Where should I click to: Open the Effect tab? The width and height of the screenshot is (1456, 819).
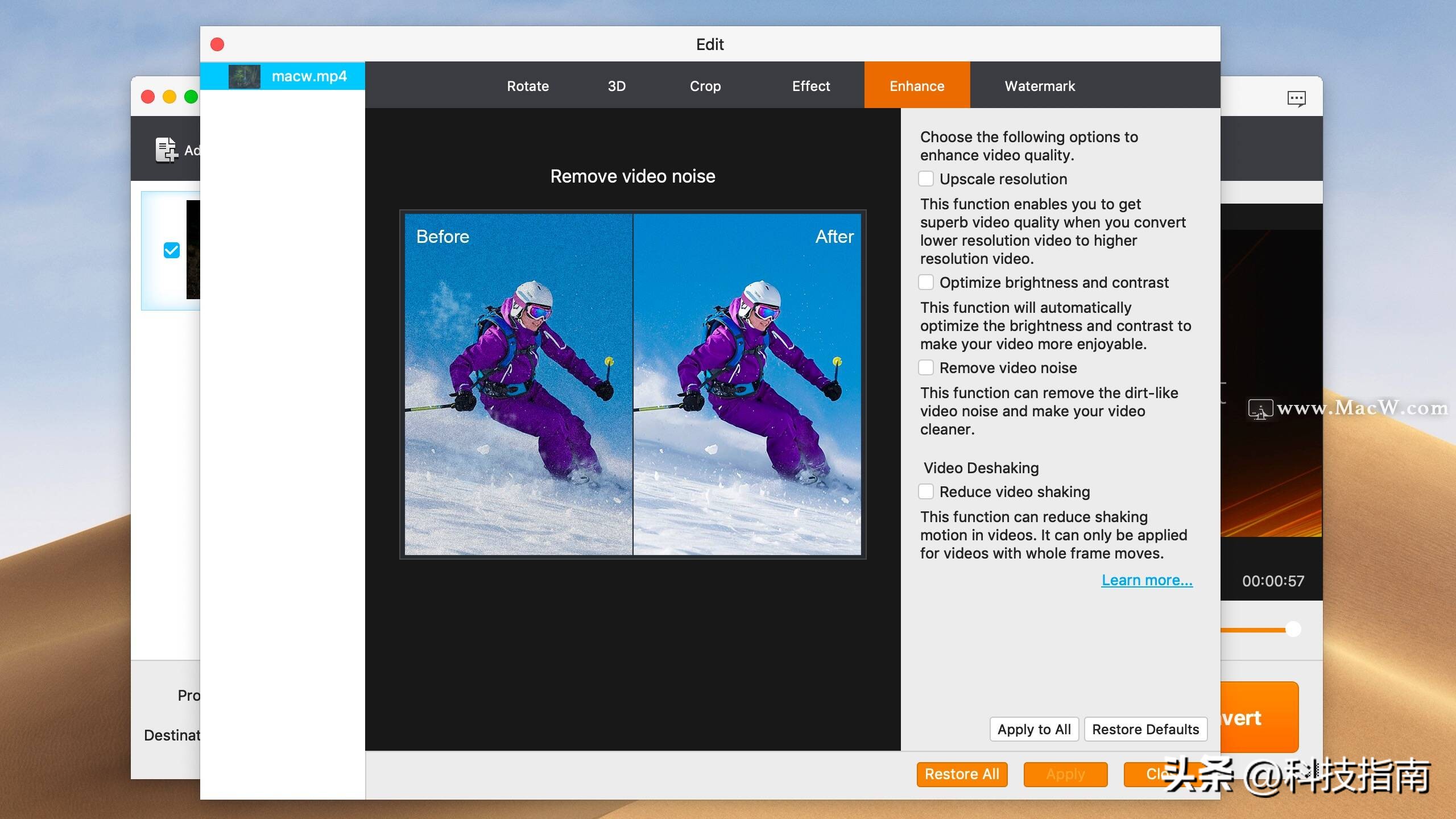[x=811, y=86]
